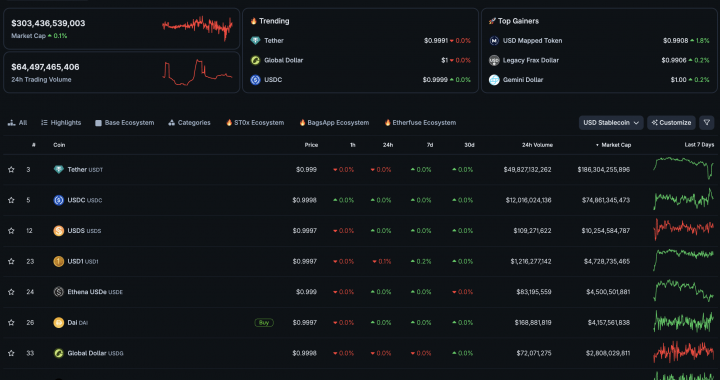
Task: Click the Ethena USDe coin icon
Action: coord(58,292)
